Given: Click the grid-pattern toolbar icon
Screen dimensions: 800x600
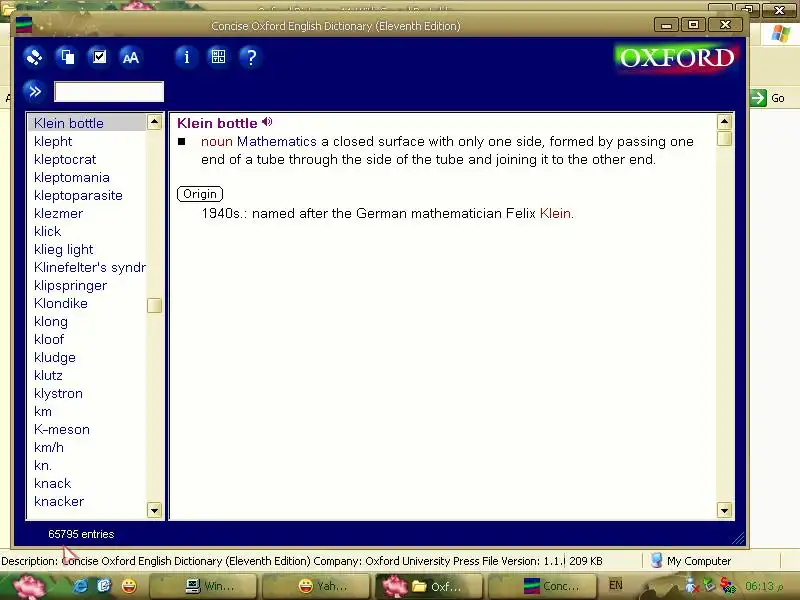Looking at the screenshot, I should coord(218,57).
